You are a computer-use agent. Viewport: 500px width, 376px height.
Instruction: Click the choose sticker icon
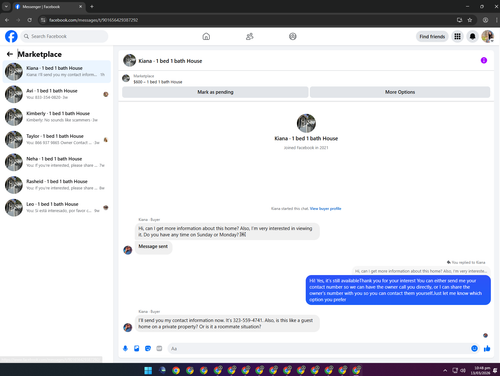click(x=148, y=348)
